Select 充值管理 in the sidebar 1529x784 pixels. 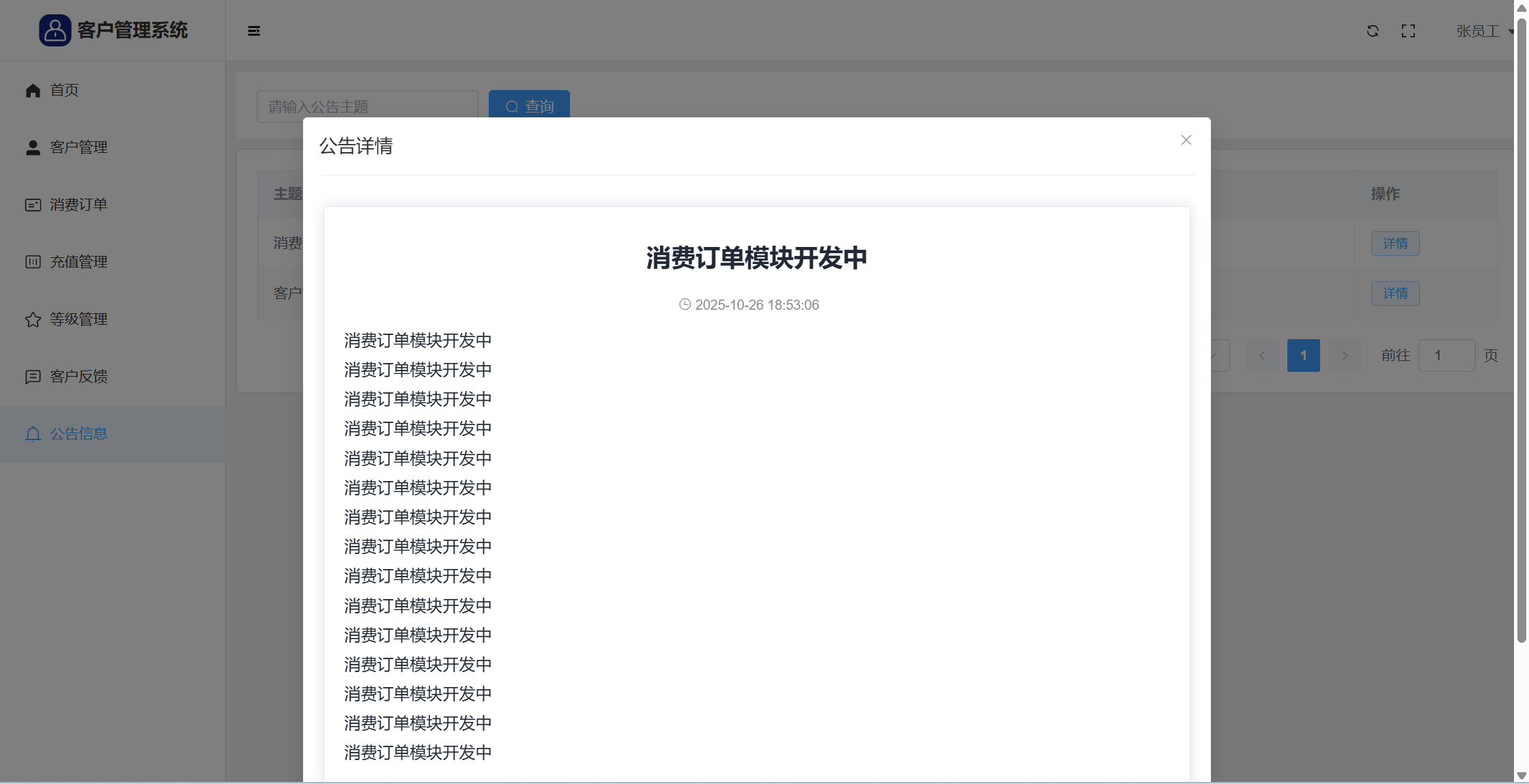78,262
